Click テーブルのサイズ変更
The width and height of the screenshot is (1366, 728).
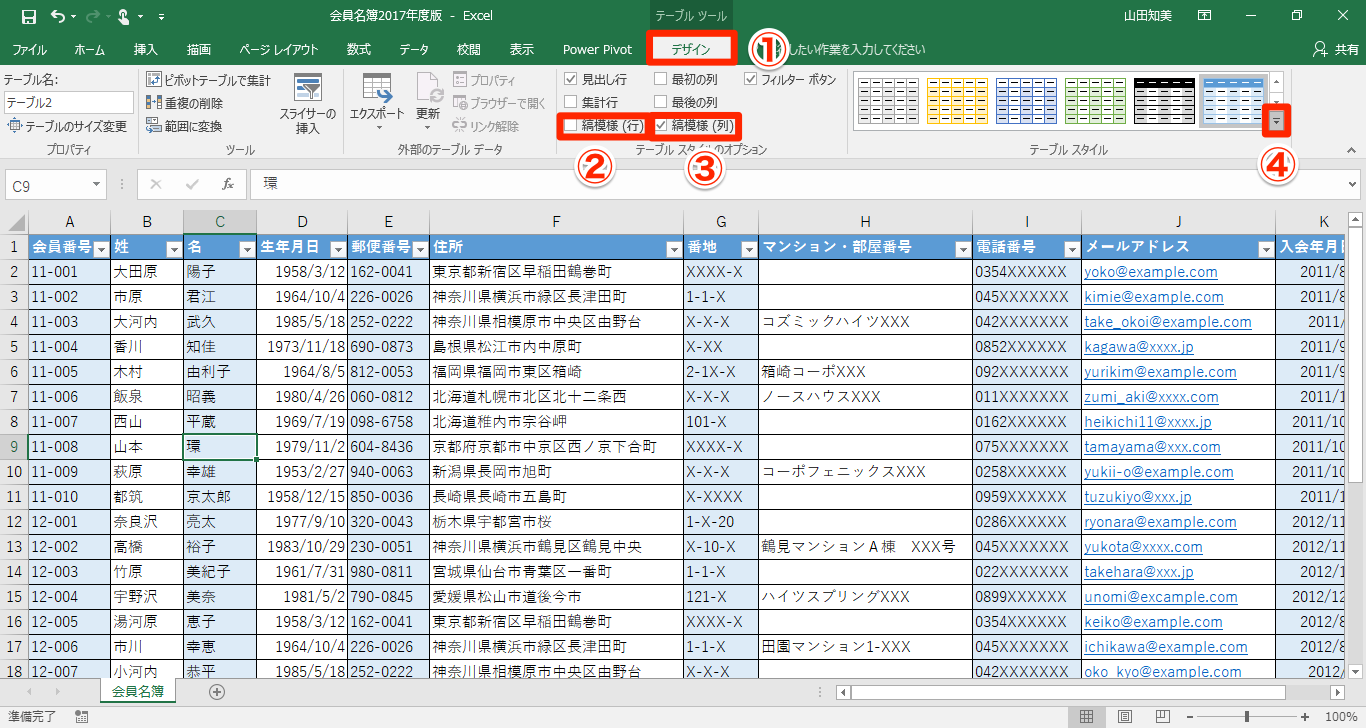[68, 126]
